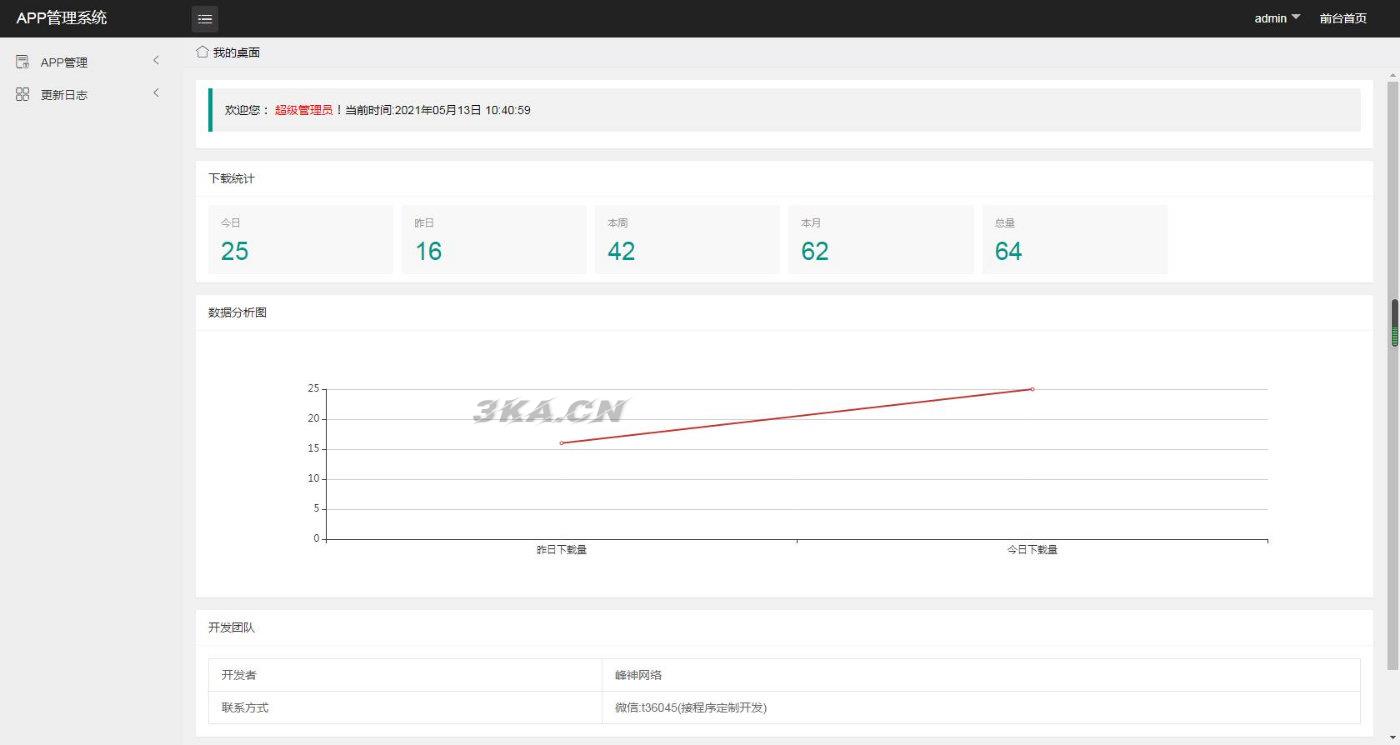
Task: Click the APP管理系统 logo title
Action: click(x=62, y=18)
